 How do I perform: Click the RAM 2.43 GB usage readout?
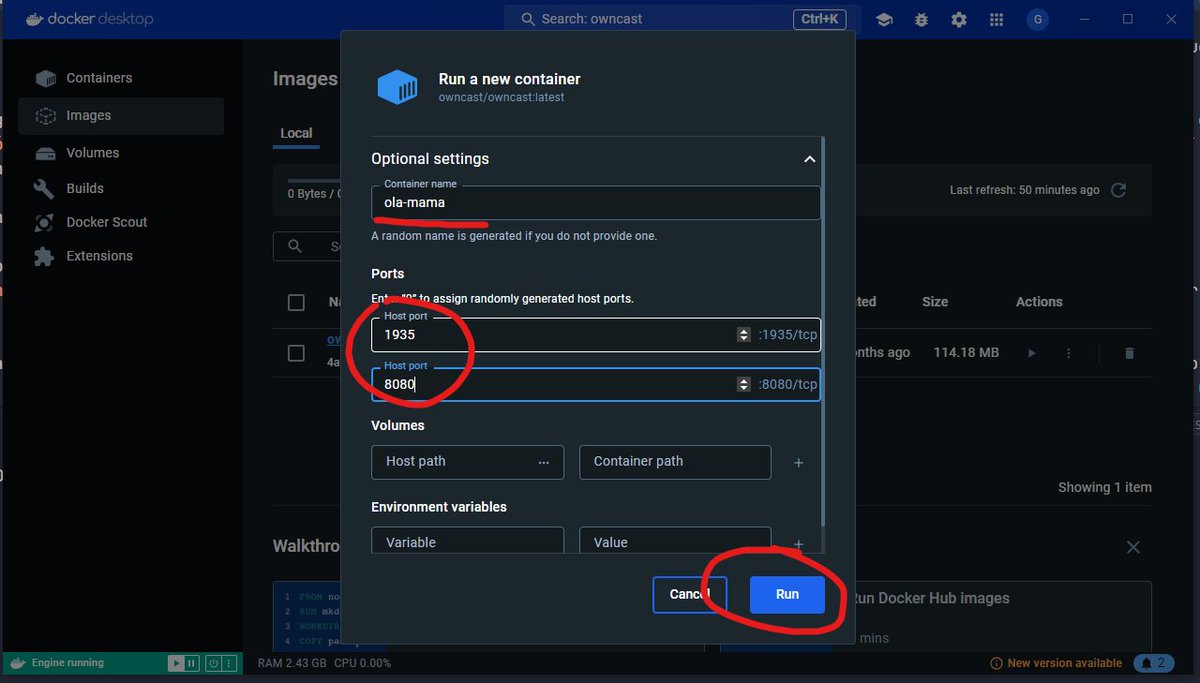click(x=291, y=663)
